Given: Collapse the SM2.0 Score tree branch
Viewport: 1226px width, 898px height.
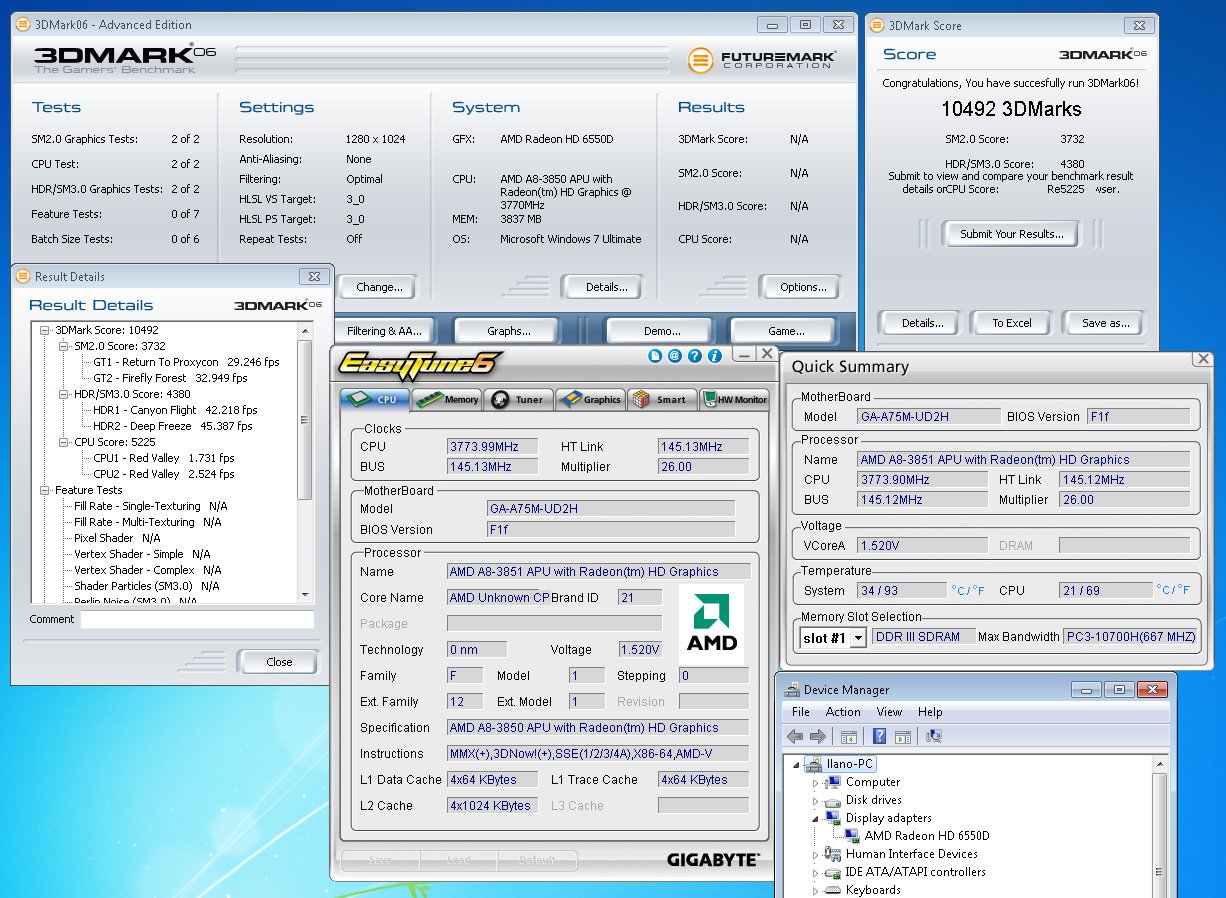Looking at the screenshot, I should [64, 346].
